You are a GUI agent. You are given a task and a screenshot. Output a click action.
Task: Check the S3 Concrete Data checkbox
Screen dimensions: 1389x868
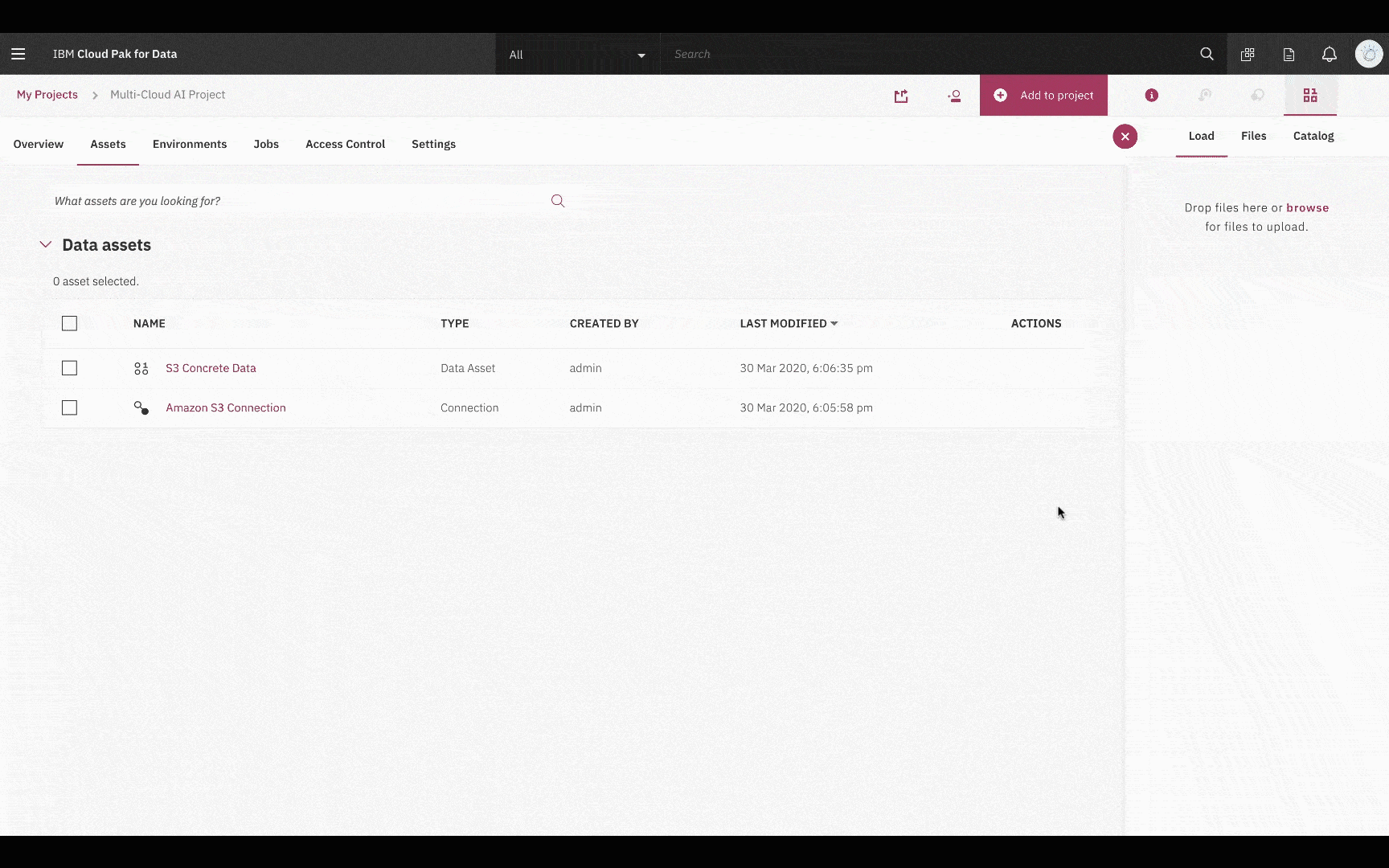[70, 368]
